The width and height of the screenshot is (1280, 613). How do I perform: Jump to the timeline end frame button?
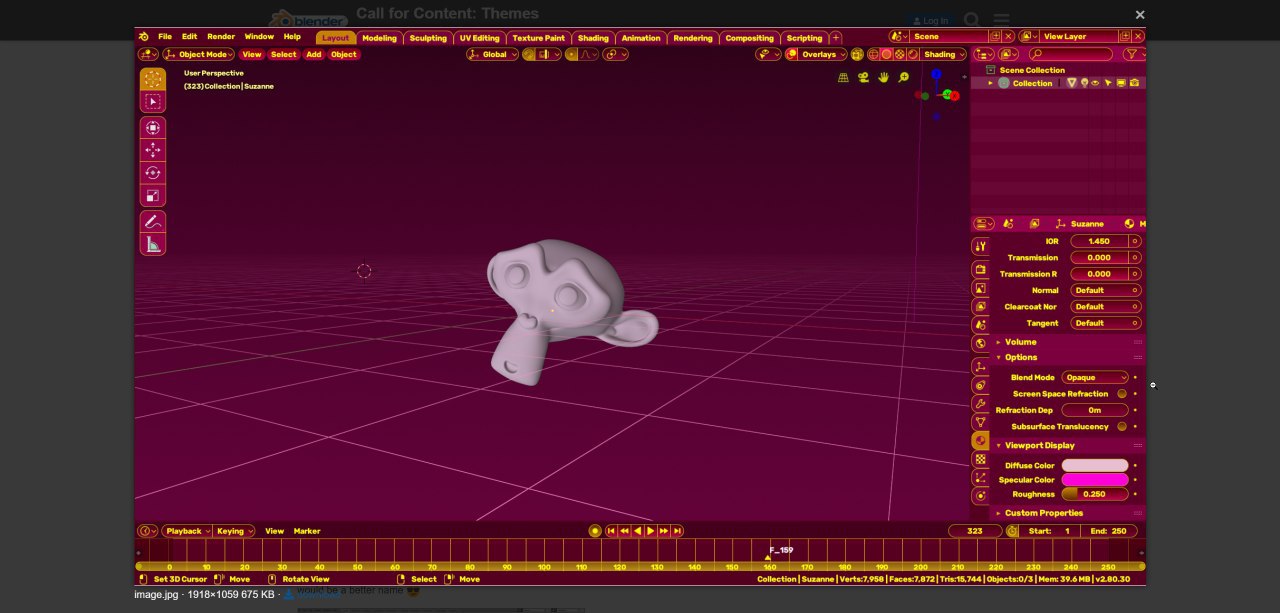(677, 531)
